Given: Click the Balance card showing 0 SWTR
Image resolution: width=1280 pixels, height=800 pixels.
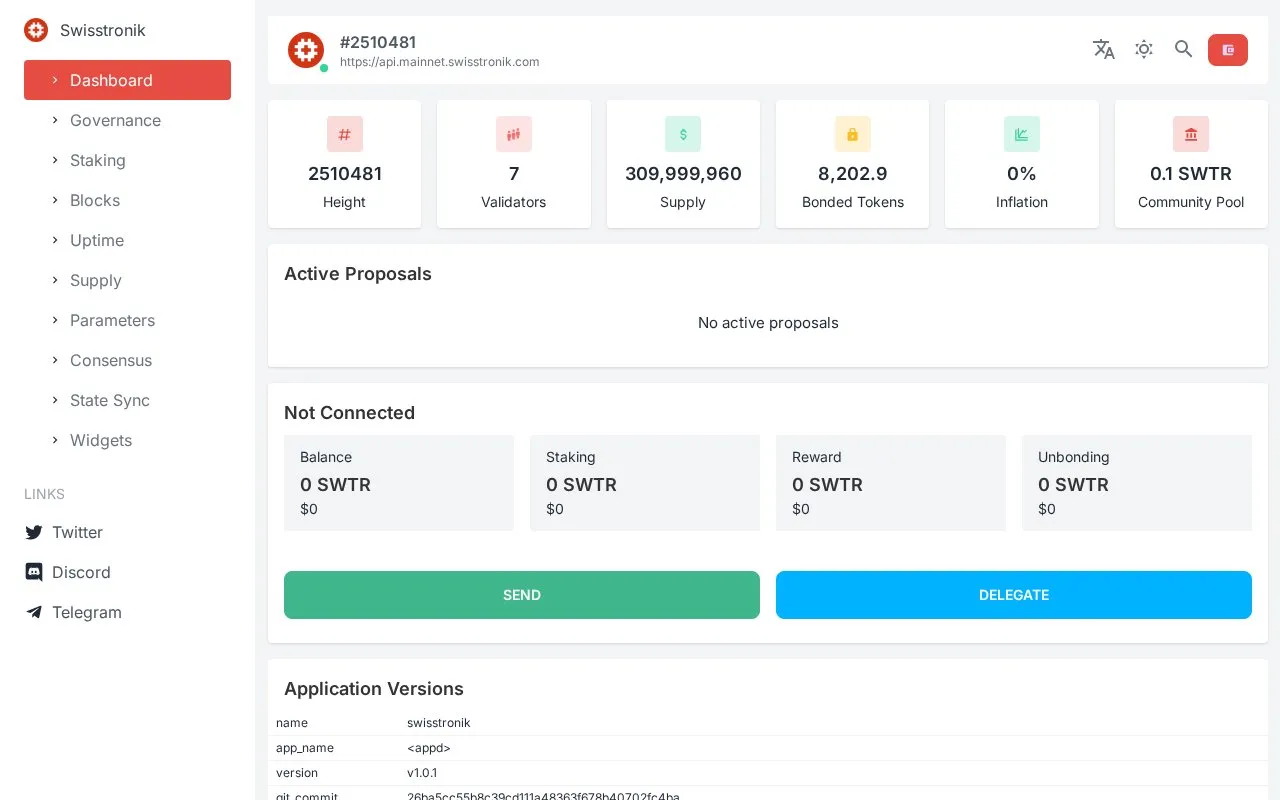Looking at the screenshot, I should coord(399,483).
